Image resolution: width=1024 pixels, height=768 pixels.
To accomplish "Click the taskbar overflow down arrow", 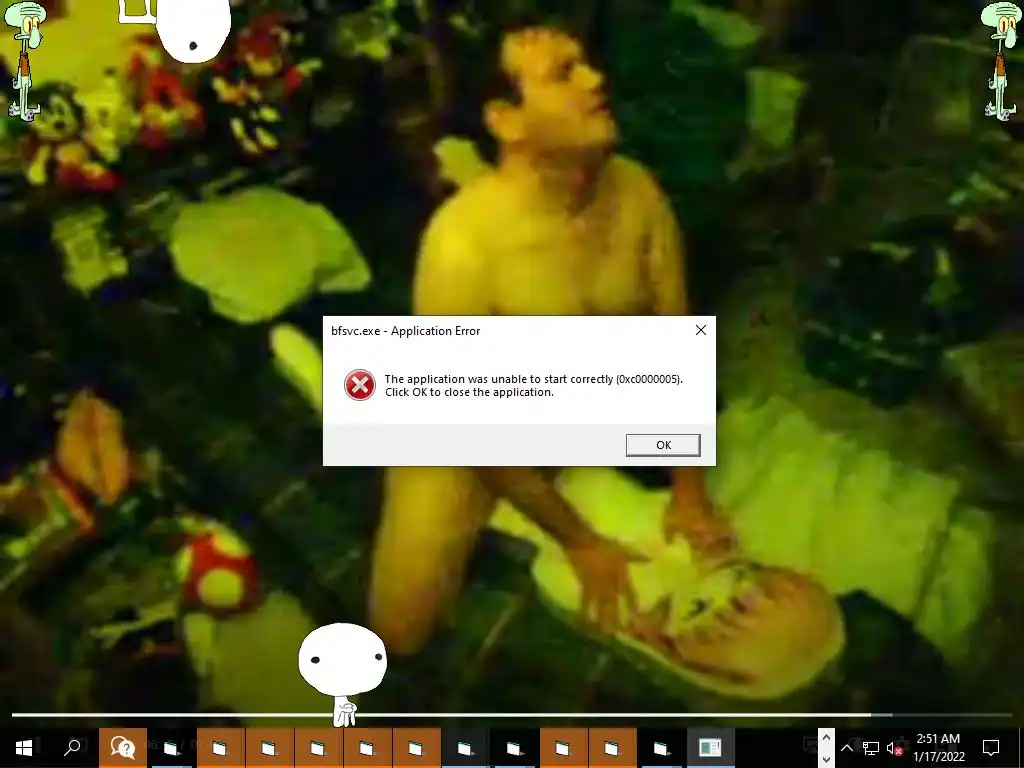I will tap(826, 759).
